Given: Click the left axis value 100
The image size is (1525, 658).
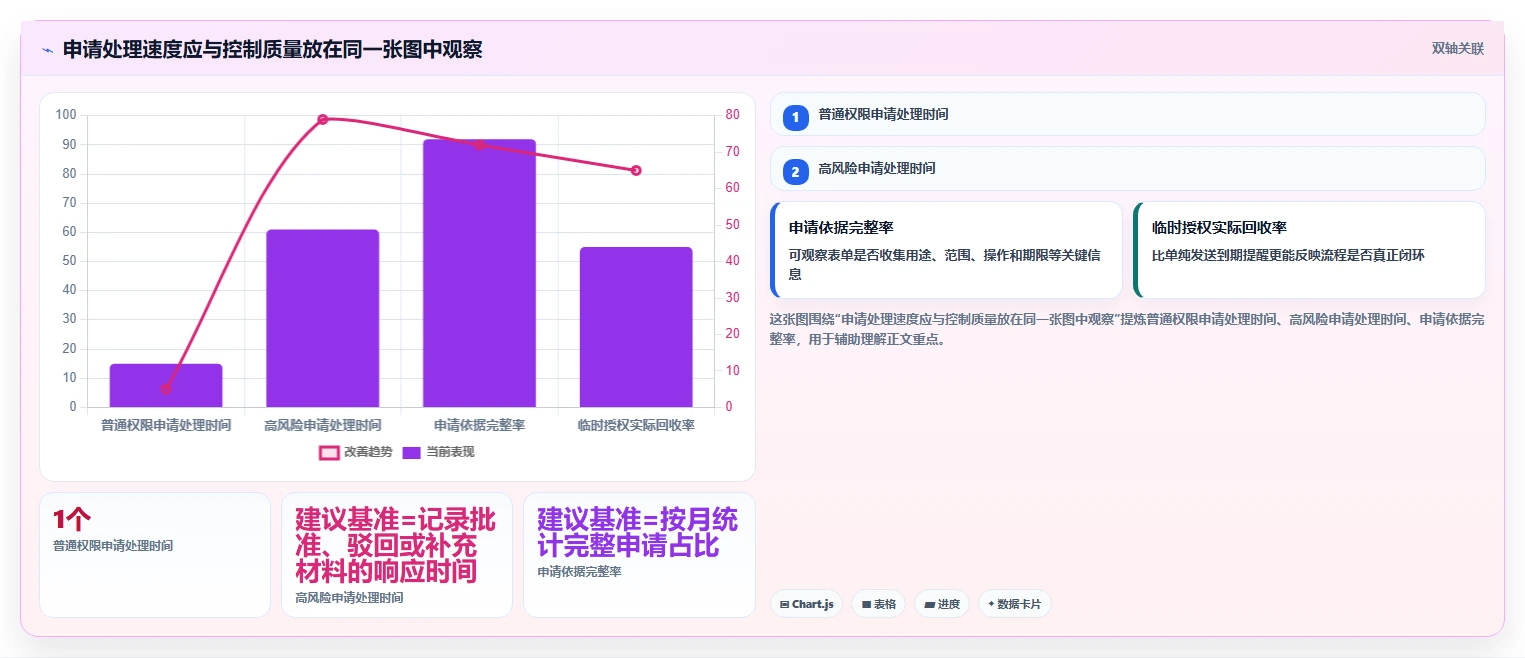Looking at the screenshot, I should pyautogui.click(x=67, y=115).
